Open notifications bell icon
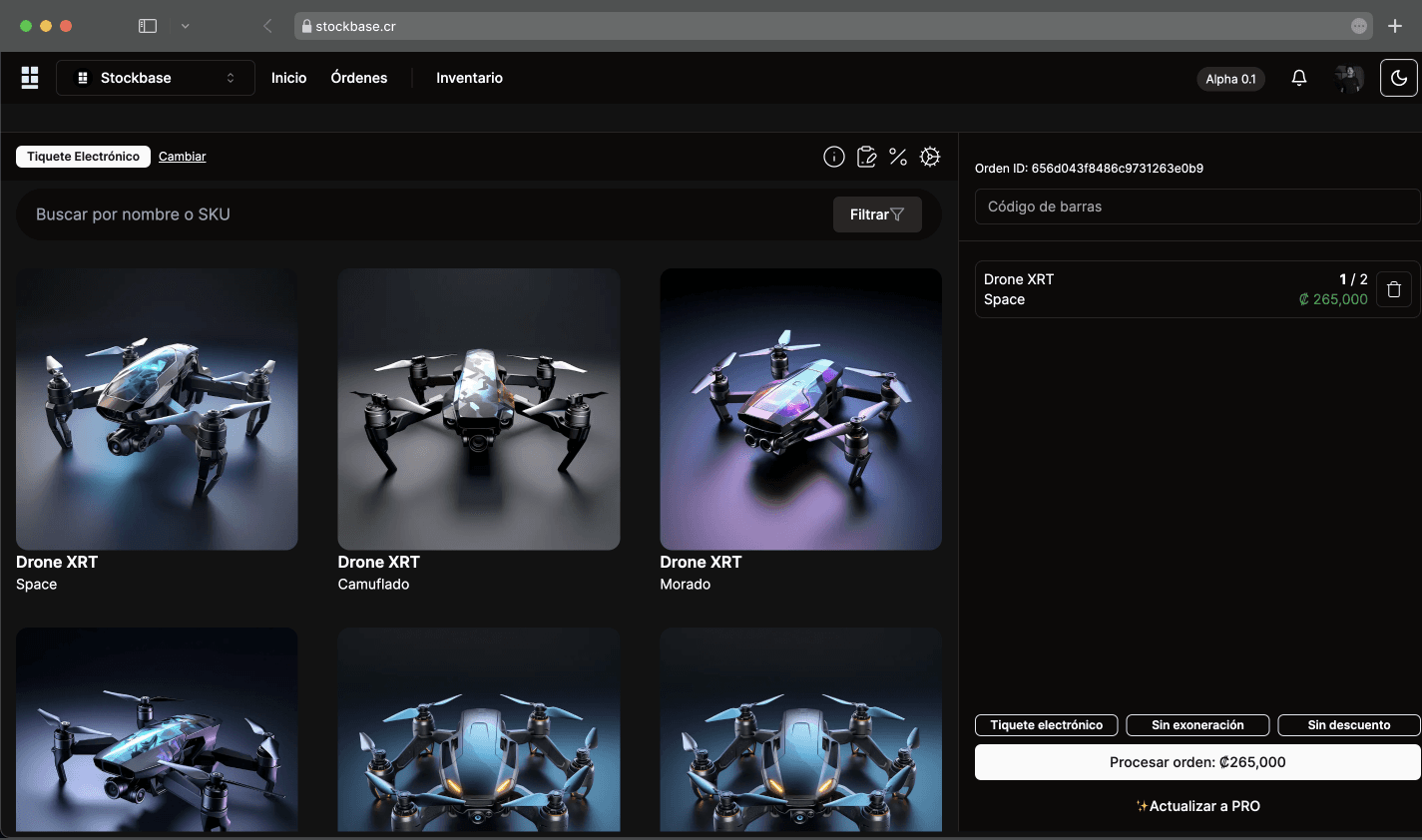 tap(1299, 78)
